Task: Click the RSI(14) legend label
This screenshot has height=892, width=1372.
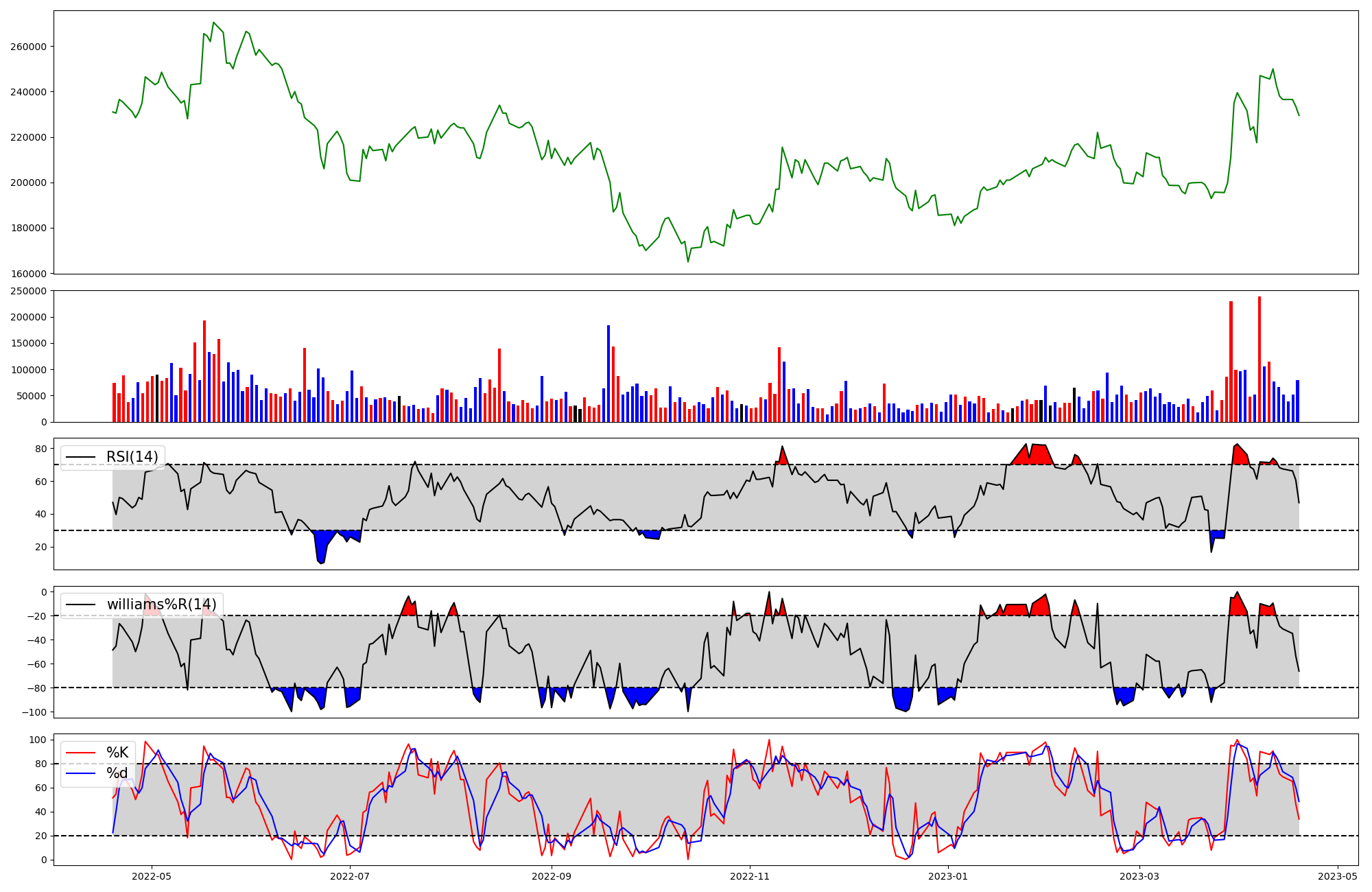Action: [x=132, y=457]
